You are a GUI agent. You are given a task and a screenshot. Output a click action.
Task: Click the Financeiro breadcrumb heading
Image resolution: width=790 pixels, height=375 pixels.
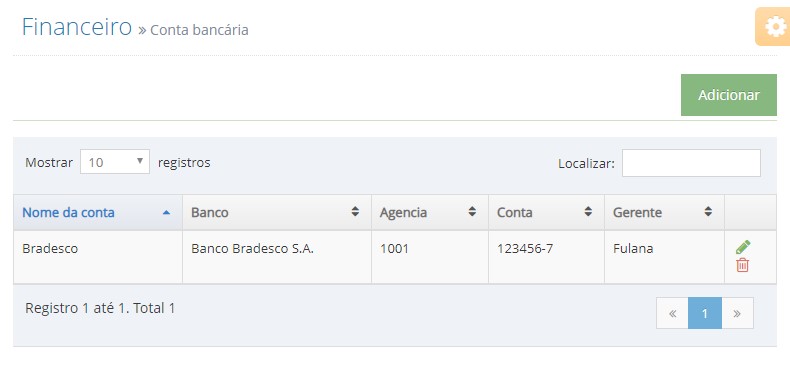(x=77, y=27)
